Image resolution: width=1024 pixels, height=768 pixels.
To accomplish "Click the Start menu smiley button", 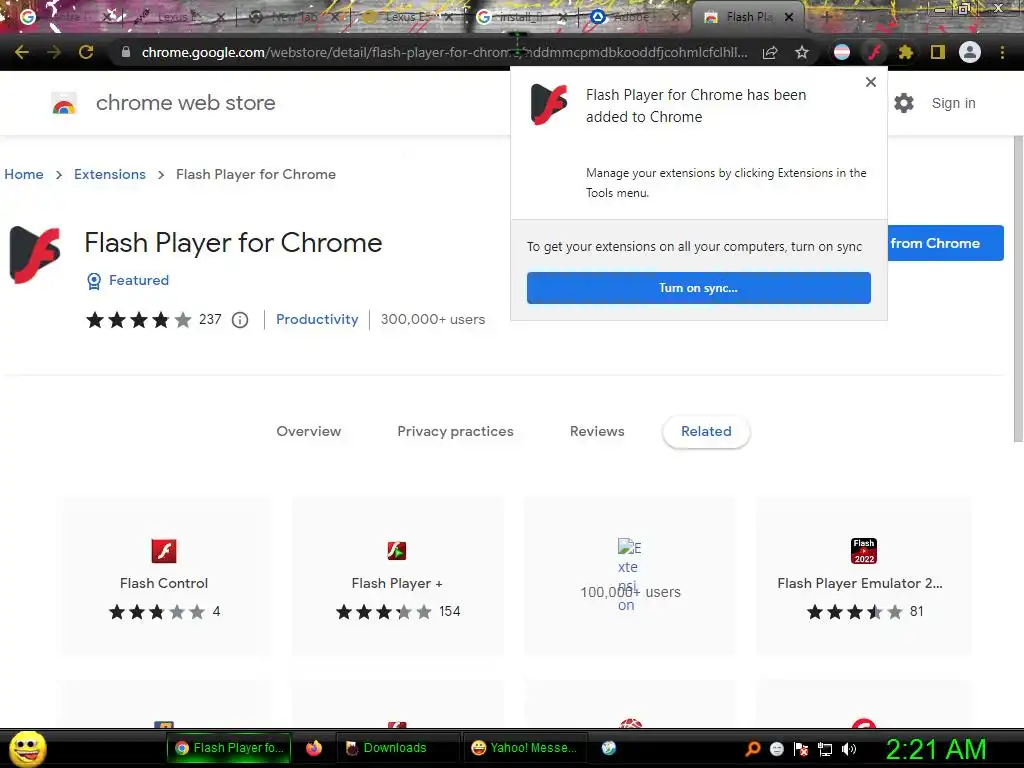I will 28,748.
